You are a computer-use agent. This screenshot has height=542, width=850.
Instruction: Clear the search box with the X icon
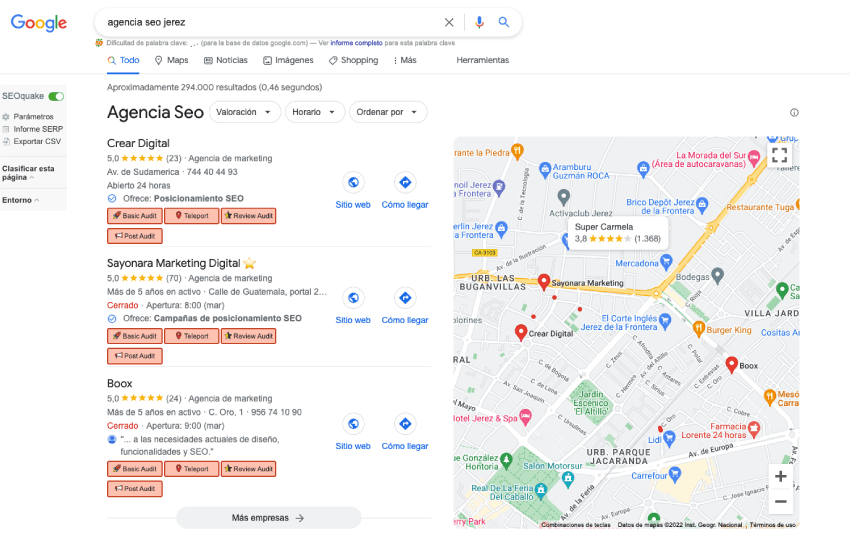pos(449,22)
